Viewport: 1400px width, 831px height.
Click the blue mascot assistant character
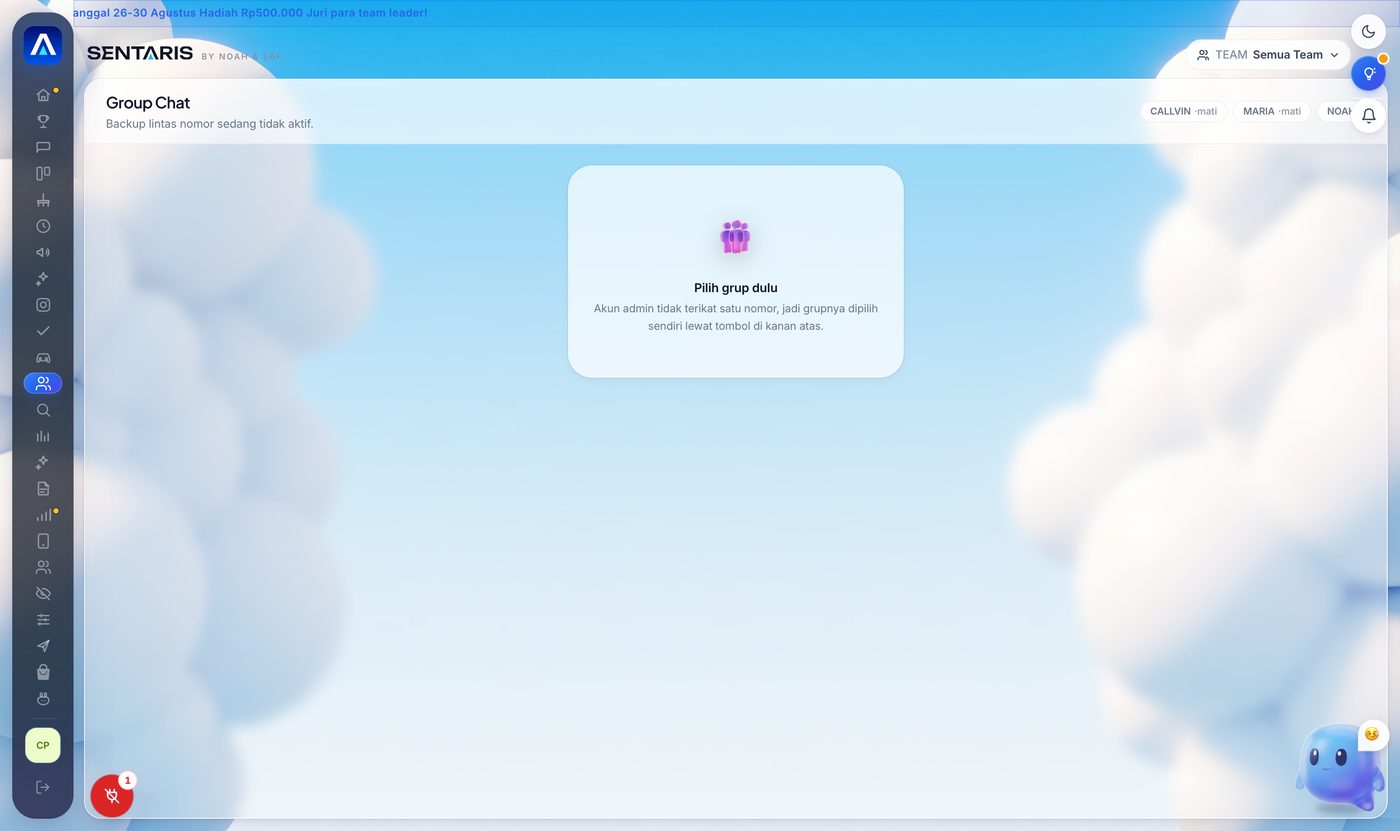pyautogui.click(x=1338, y=768)
